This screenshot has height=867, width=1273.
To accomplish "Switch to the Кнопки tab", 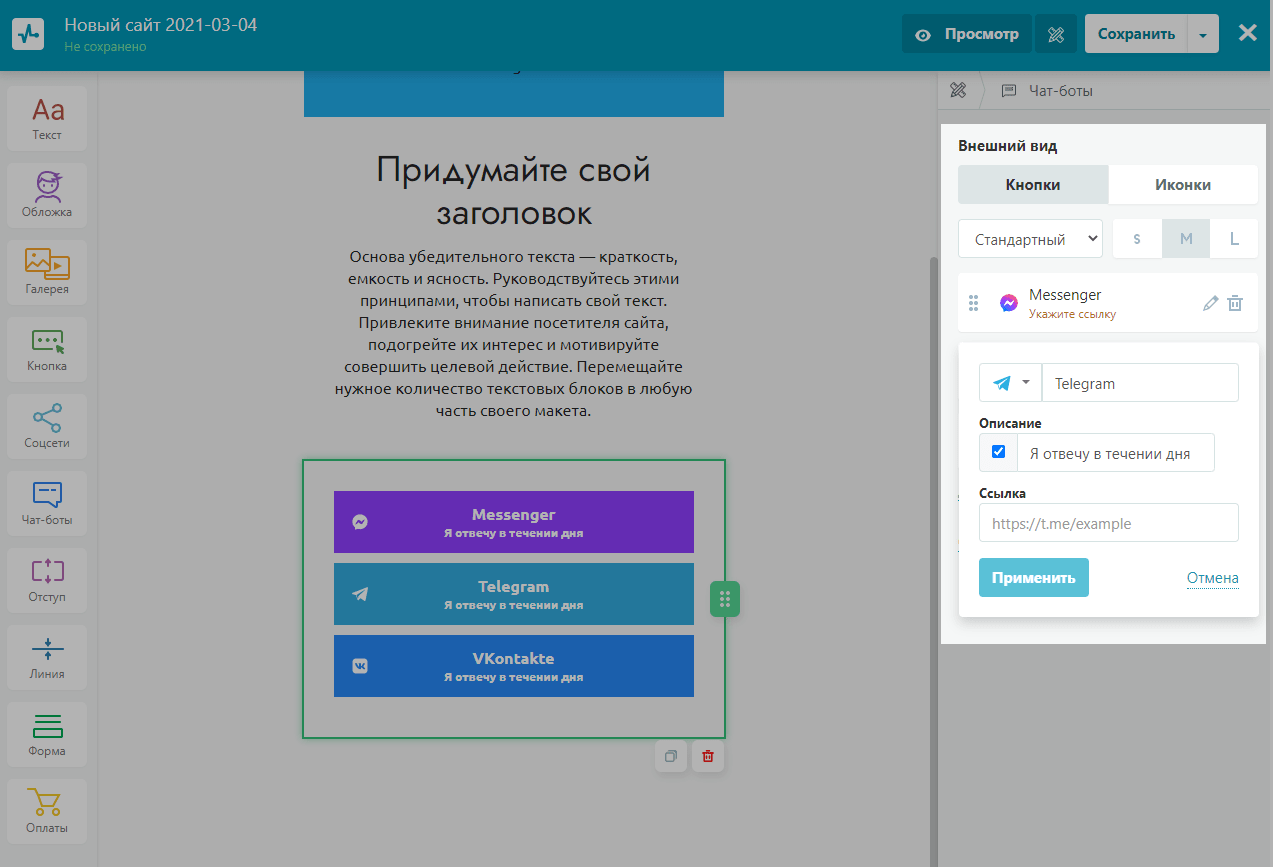I will coord(1033,185).
